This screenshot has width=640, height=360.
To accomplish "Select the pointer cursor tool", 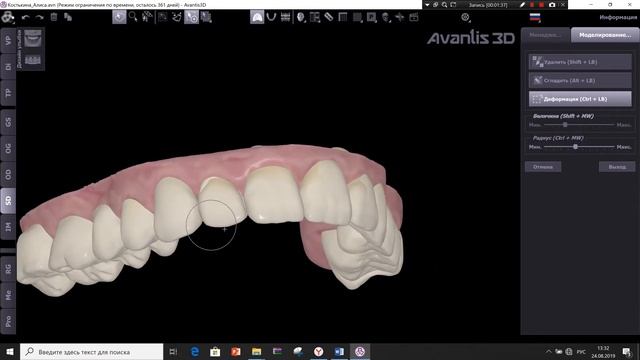I will point(119,17).
